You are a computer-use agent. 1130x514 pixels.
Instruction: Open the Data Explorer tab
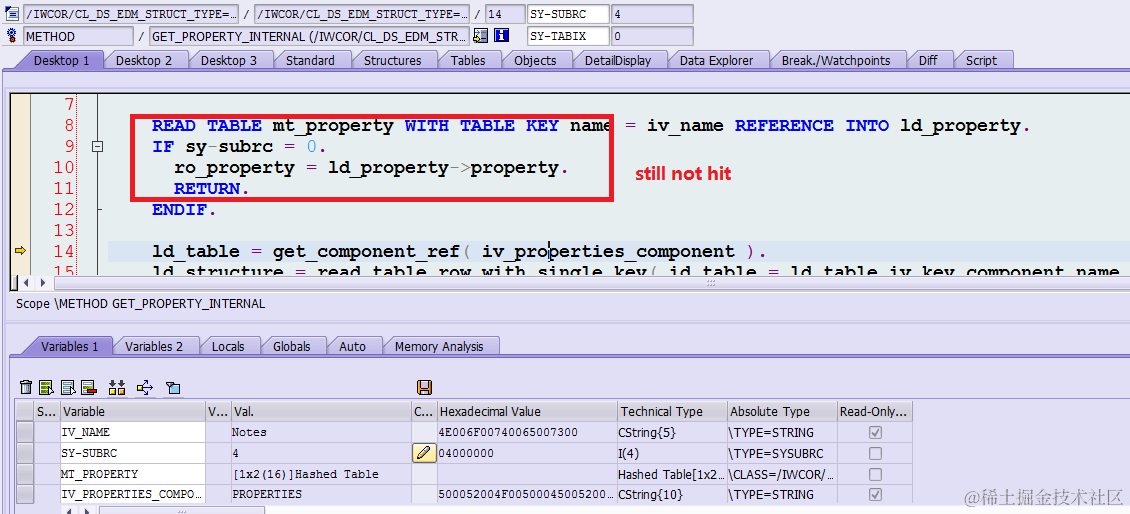(716, 61)
